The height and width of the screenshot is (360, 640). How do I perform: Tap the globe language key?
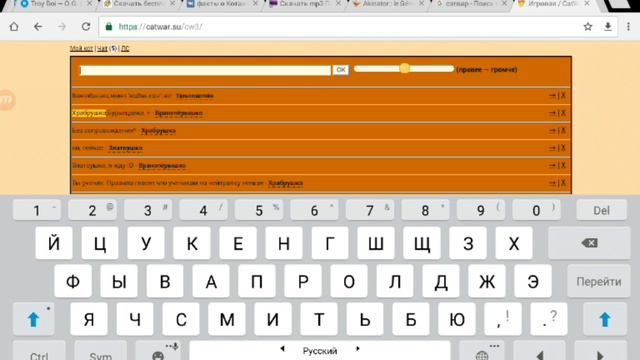pos(482,351)
